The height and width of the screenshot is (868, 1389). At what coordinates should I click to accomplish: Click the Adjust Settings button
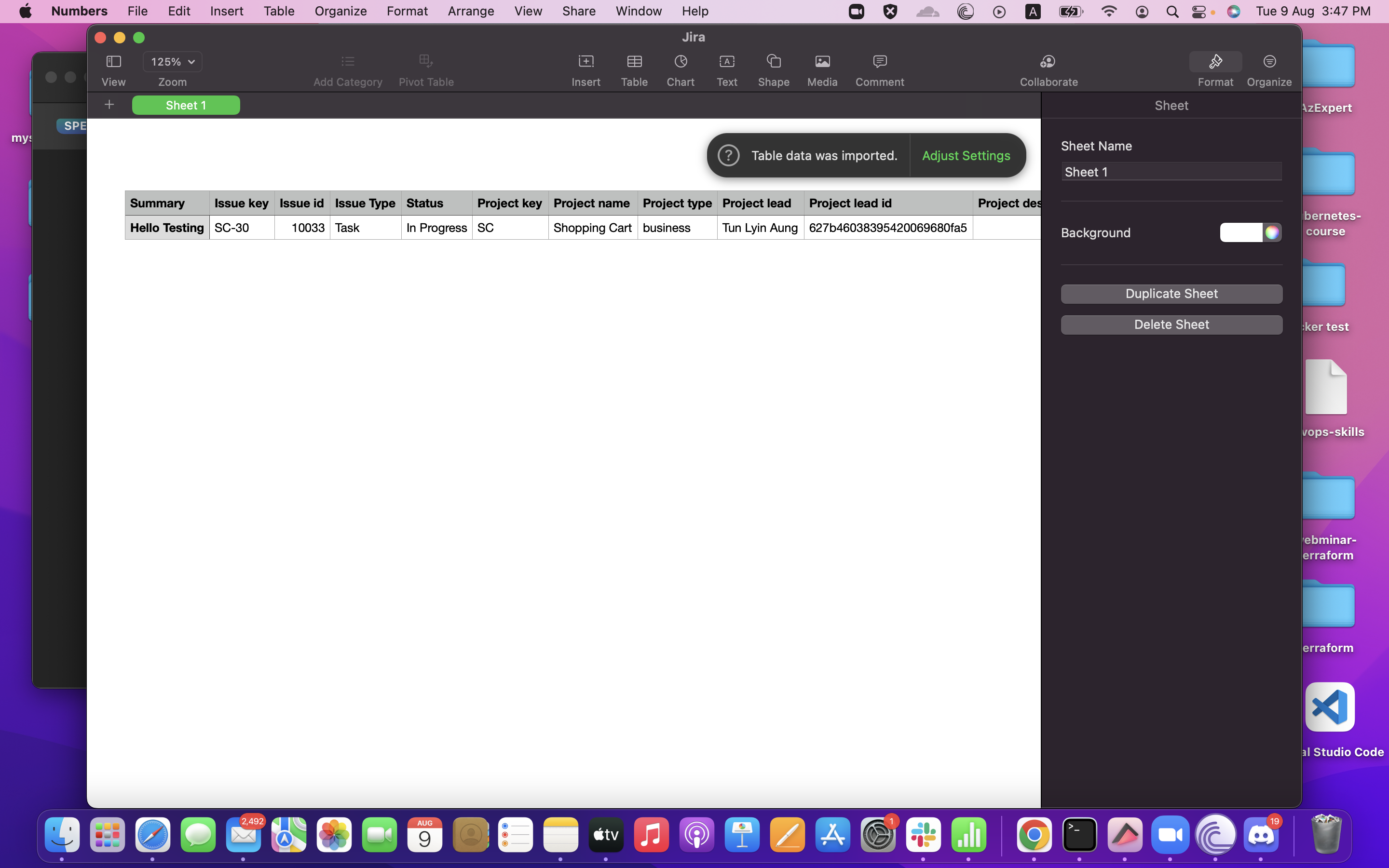click(x=966, y=156)
